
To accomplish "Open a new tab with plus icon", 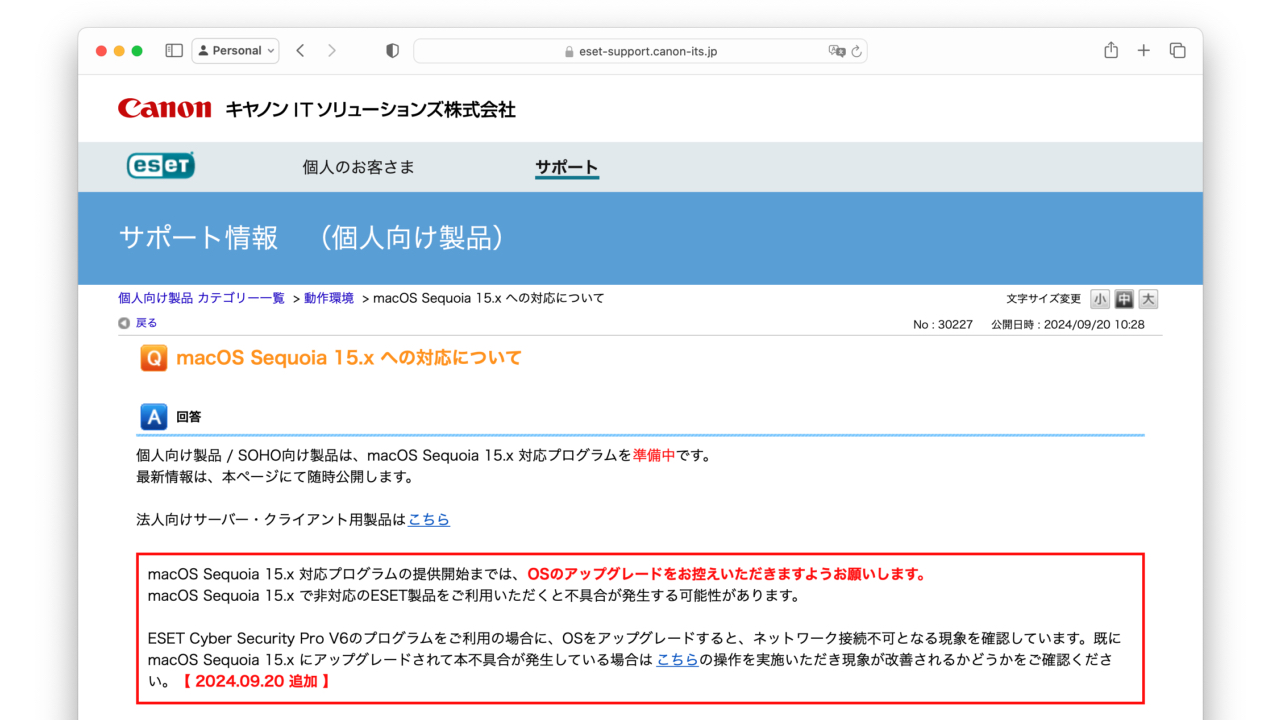I will click(1144, 50).
